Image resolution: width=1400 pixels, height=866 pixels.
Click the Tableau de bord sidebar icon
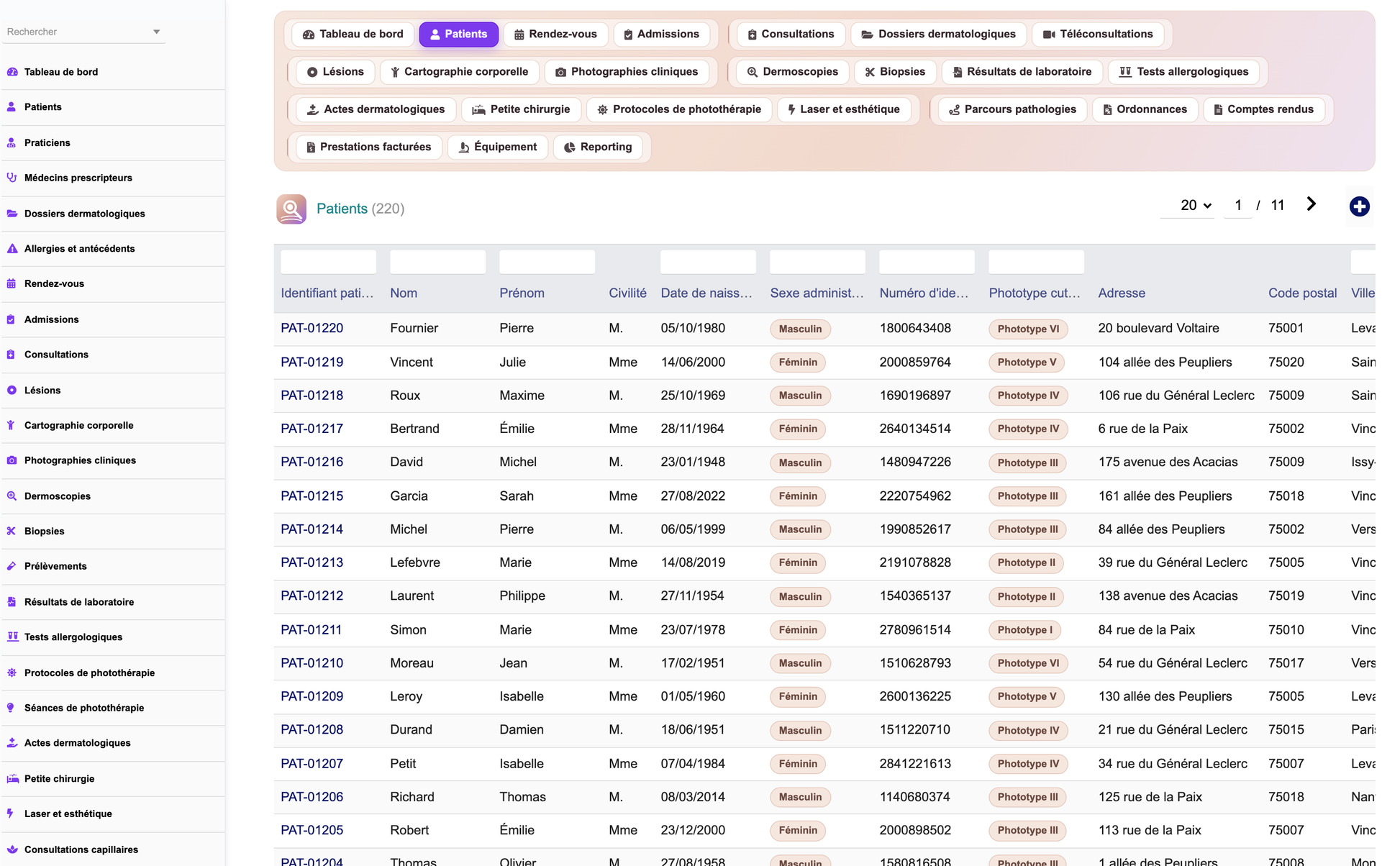click(12, 72)
